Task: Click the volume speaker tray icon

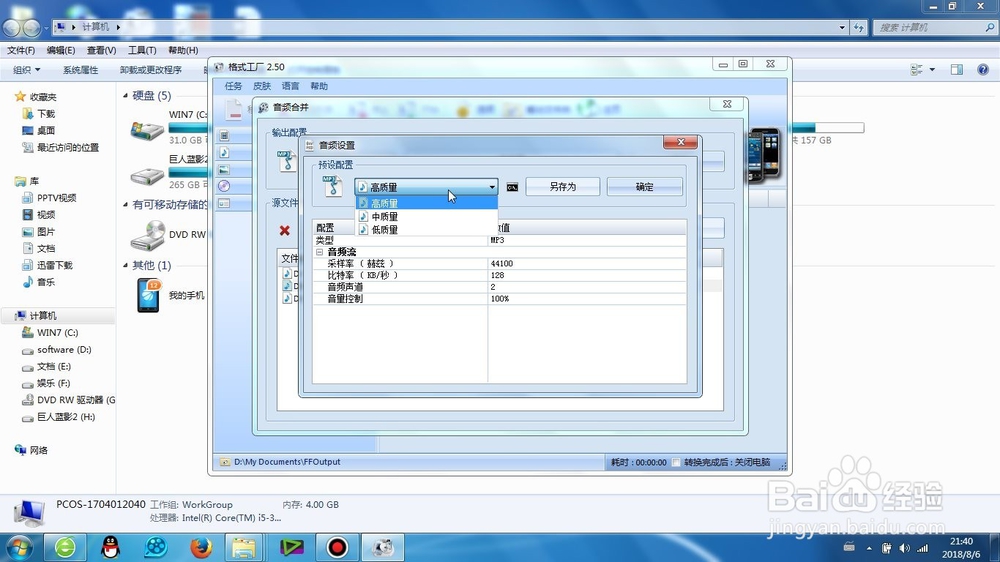Action: (904, 548)
